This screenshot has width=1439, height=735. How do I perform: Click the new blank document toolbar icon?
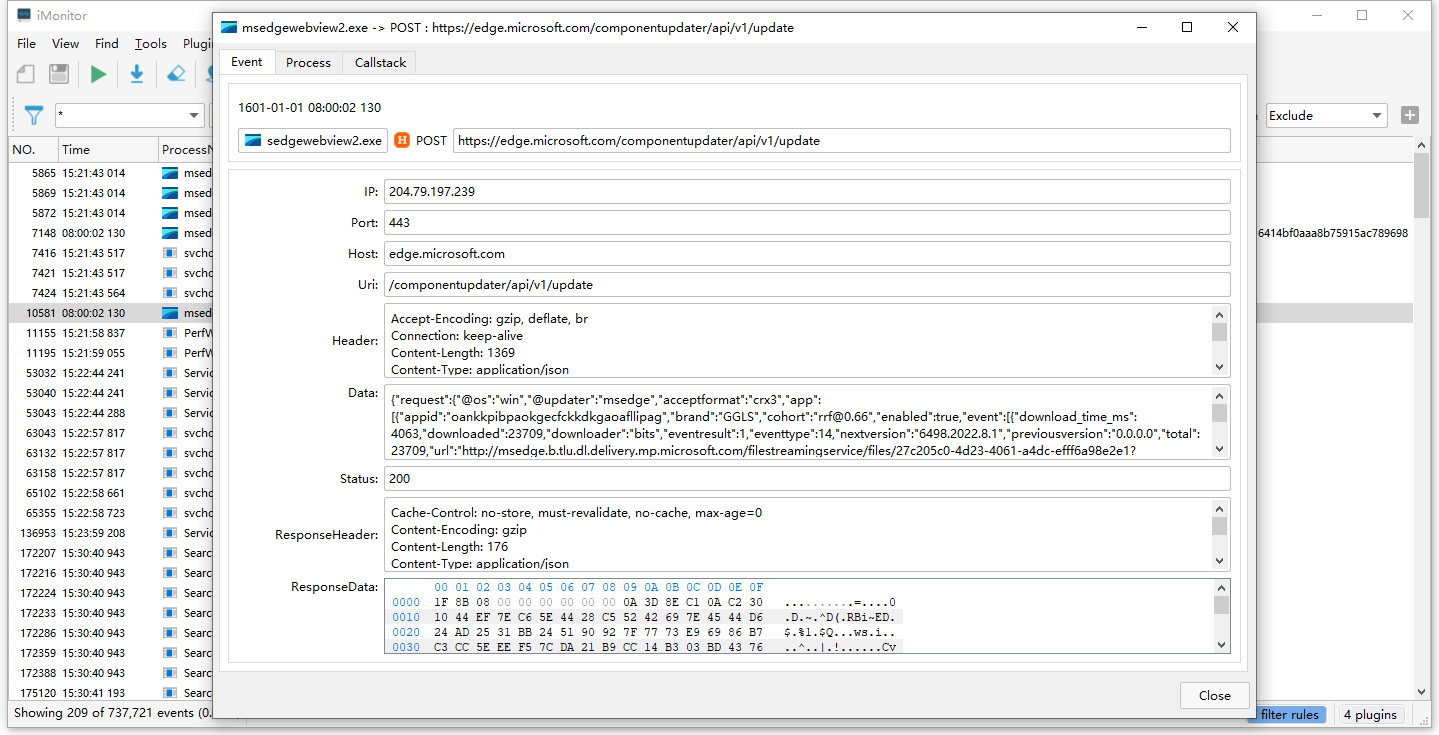pyautogui.click(x=26, y=74)
